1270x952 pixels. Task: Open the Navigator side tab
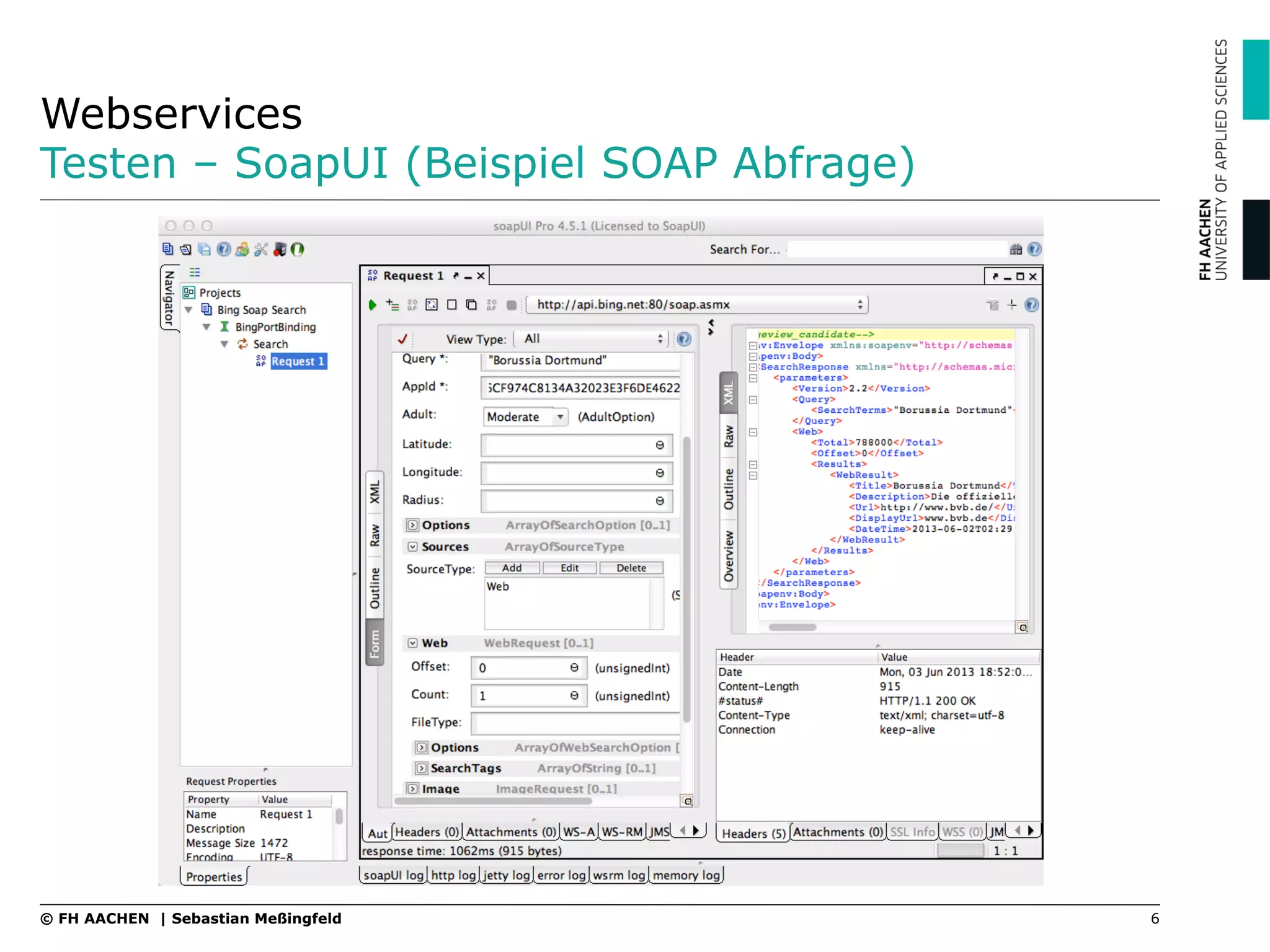pos(169,298)
